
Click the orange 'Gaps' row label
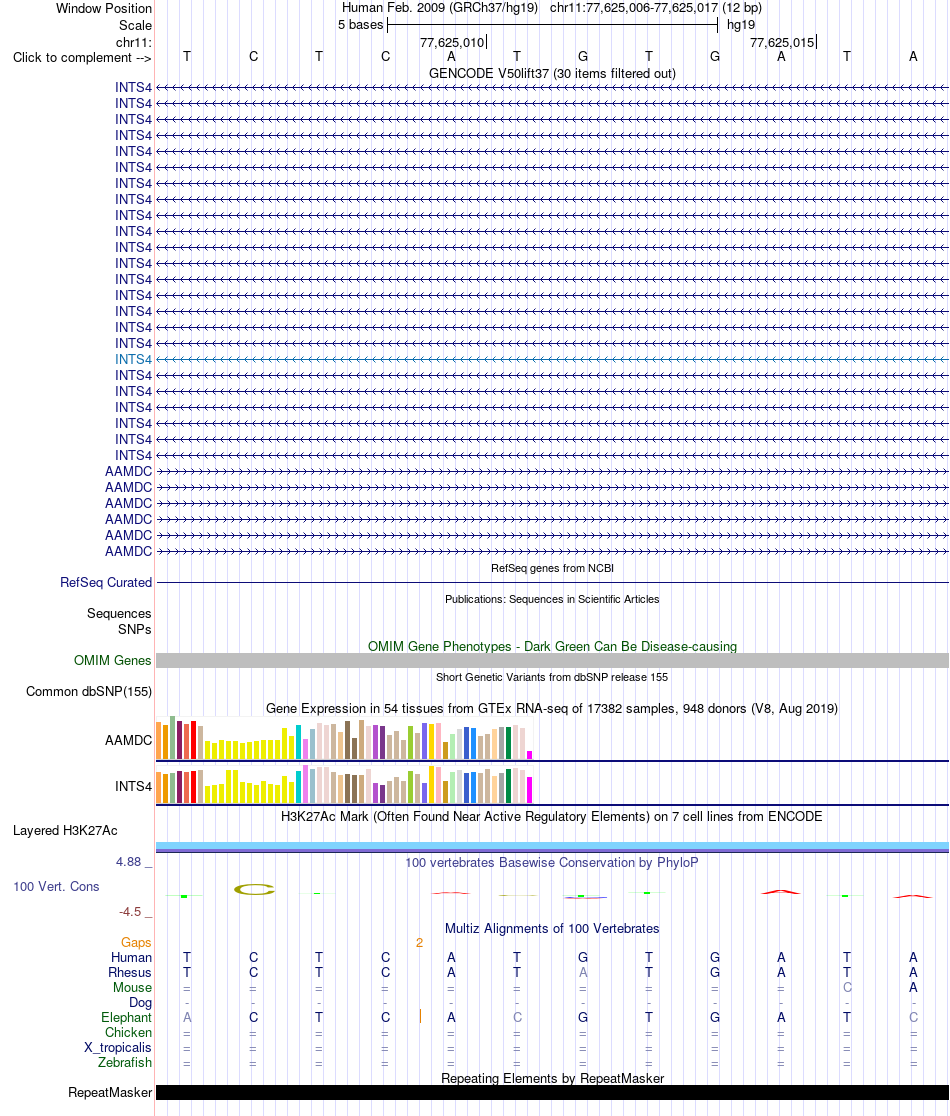(136, 942)
